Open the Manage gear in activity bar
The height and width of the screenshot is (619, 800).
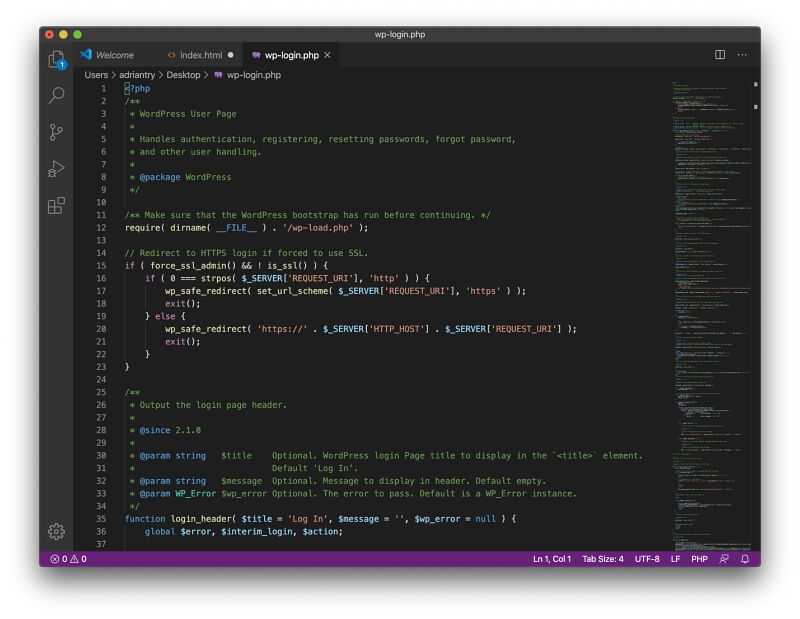pyautogui.click(x=56, y=532)
